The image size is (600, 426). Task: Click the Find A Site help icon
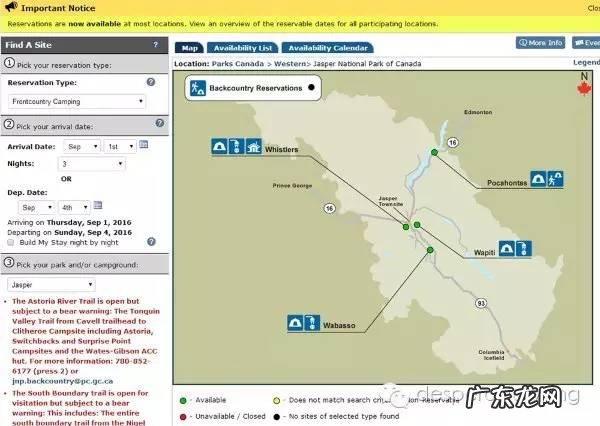click(x=154, y=45)
